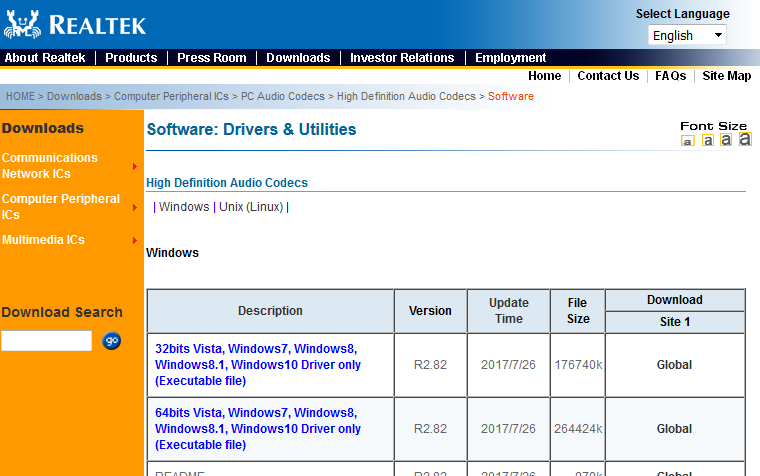Open 64bits Vista Windows driver link
760x476 pixels.
[x=257, y=428]
